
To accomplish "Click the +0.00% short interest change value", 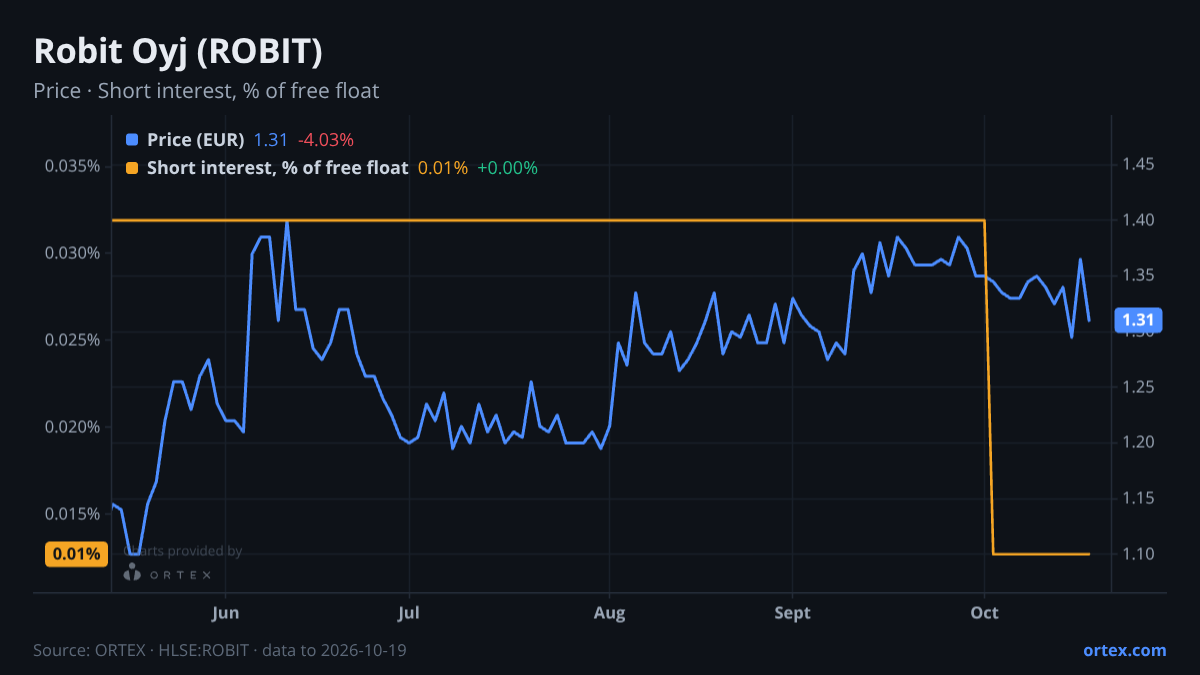I will click(507, 168).
